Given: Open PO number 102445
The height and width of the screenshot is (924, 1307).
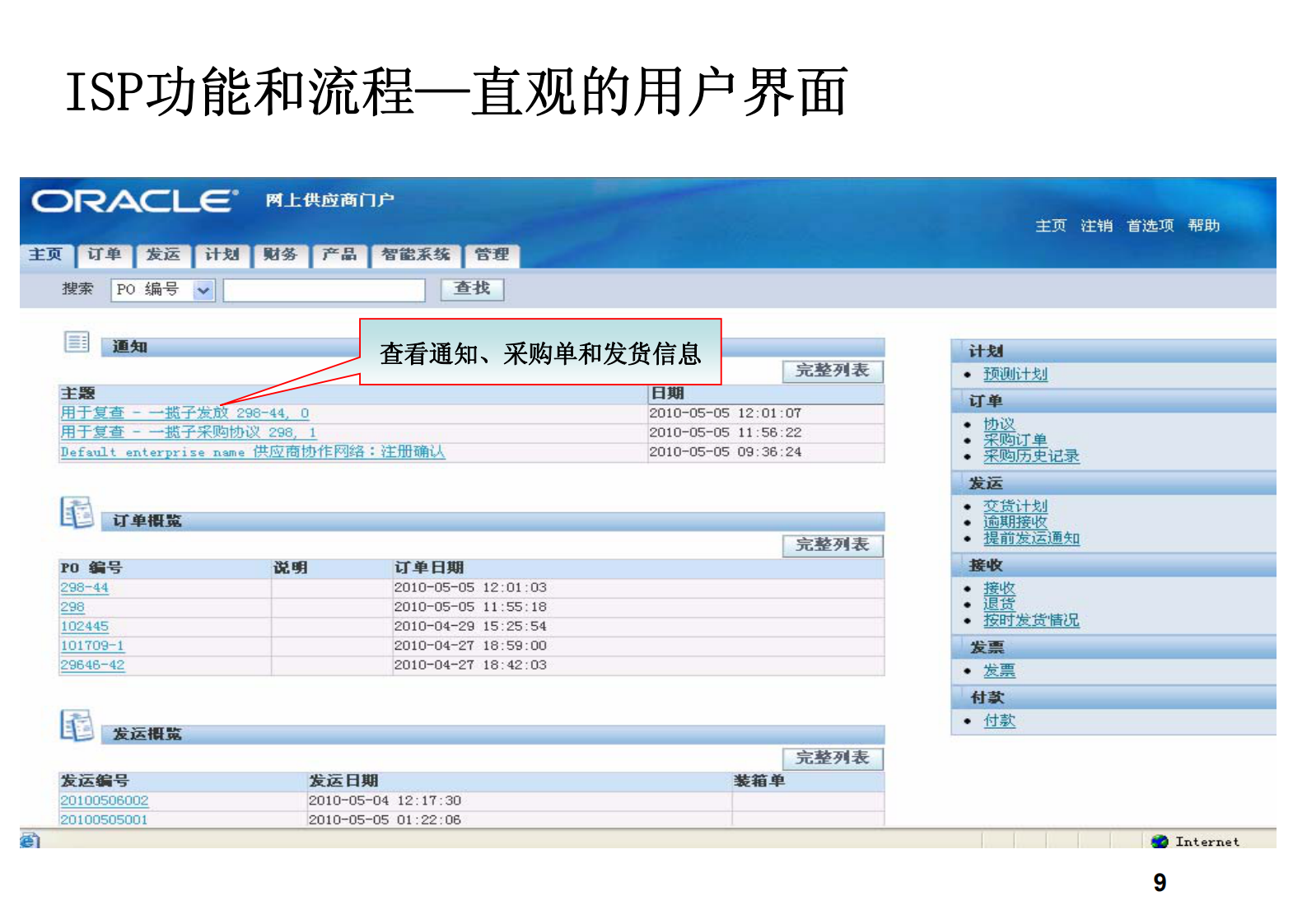Looking at the screenshot, I should pyautogui.click(x=84, y=627).
